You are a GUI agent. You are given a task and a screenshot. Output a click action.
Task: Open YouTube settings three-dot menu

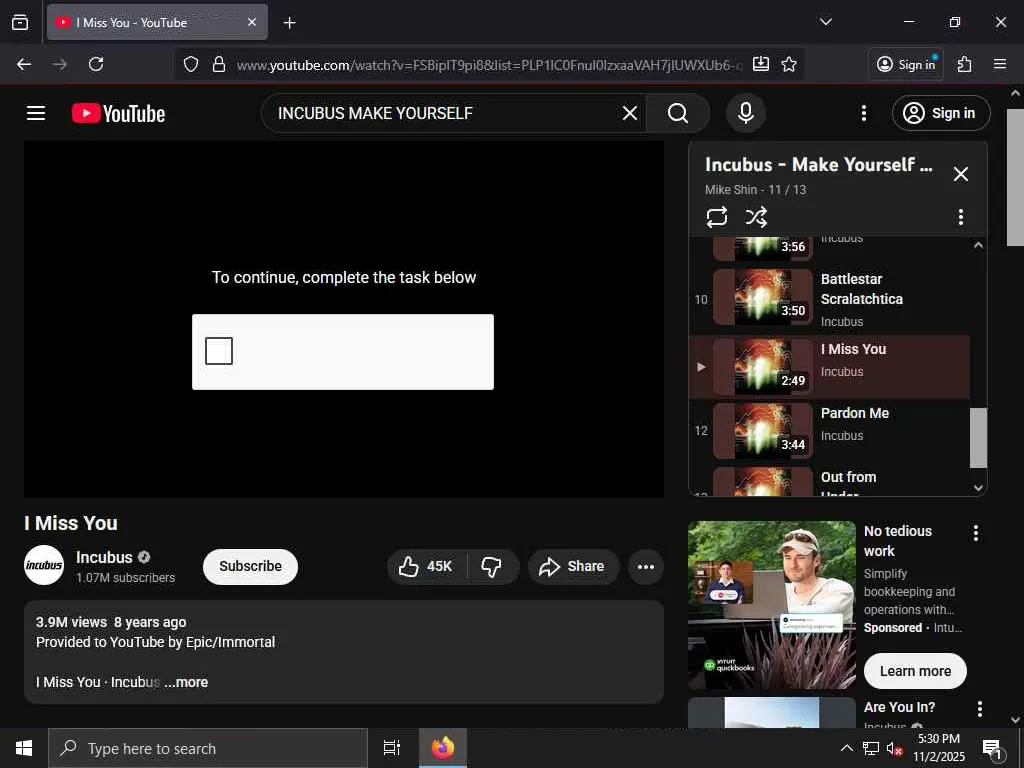(x=863, y=113)
